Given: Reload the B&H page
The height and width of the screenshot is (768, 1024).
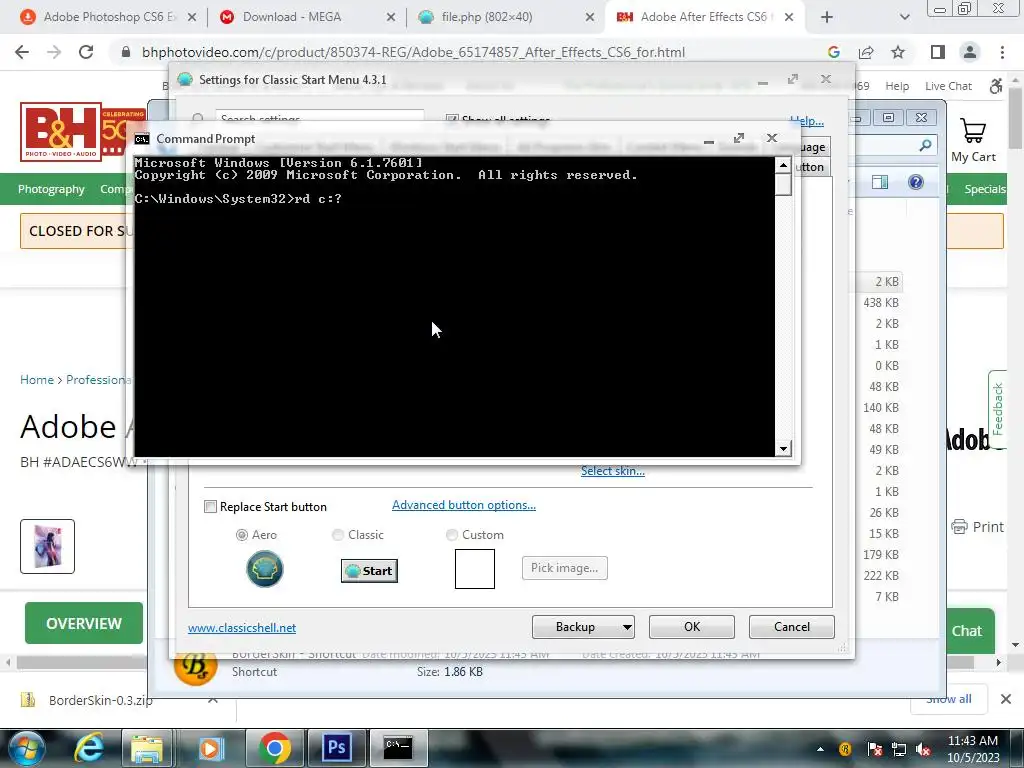Looking at the screenshot, I should click(x=86, y=52).
